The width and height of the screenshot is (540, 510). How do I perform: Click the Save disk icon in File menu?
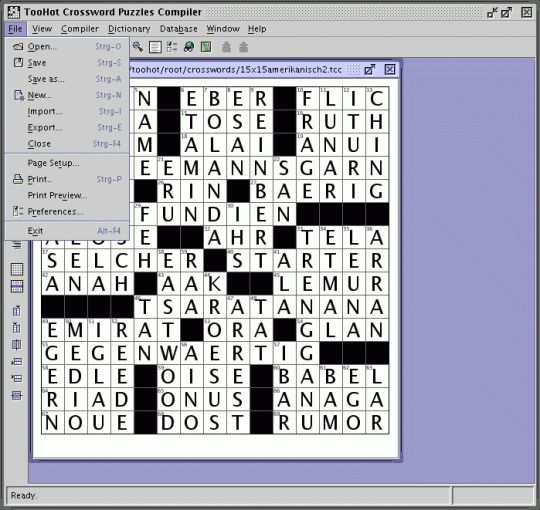pyautogui.click(x=18, y=62)
